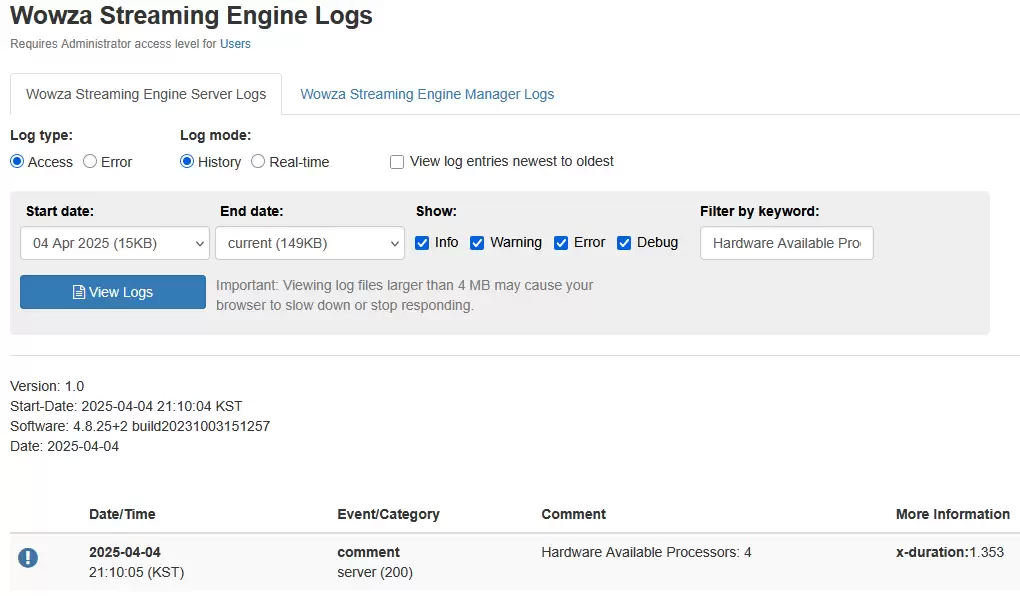Click the Start-Date 21:10:04 KST line
Screen dimensions: 1020x596
tap(126, 406)
